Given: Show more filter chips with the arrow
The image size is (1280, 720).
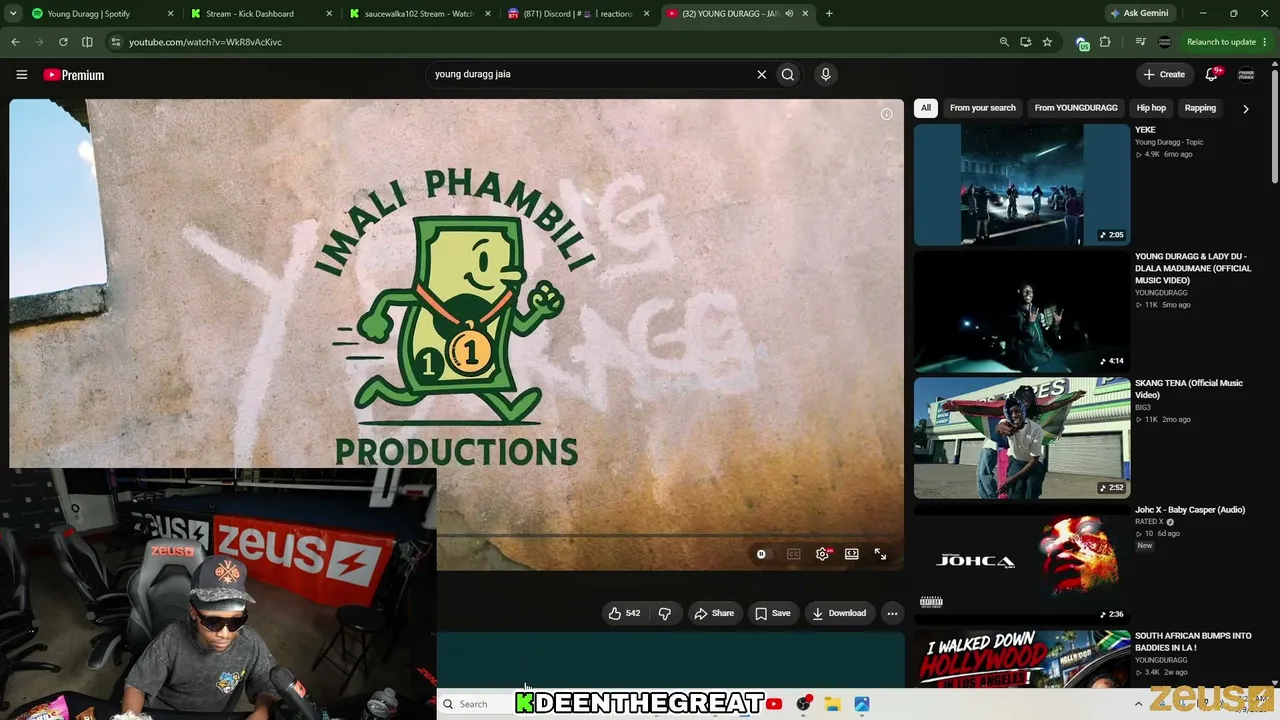Looking at the screenshot, I should 1245,108.
